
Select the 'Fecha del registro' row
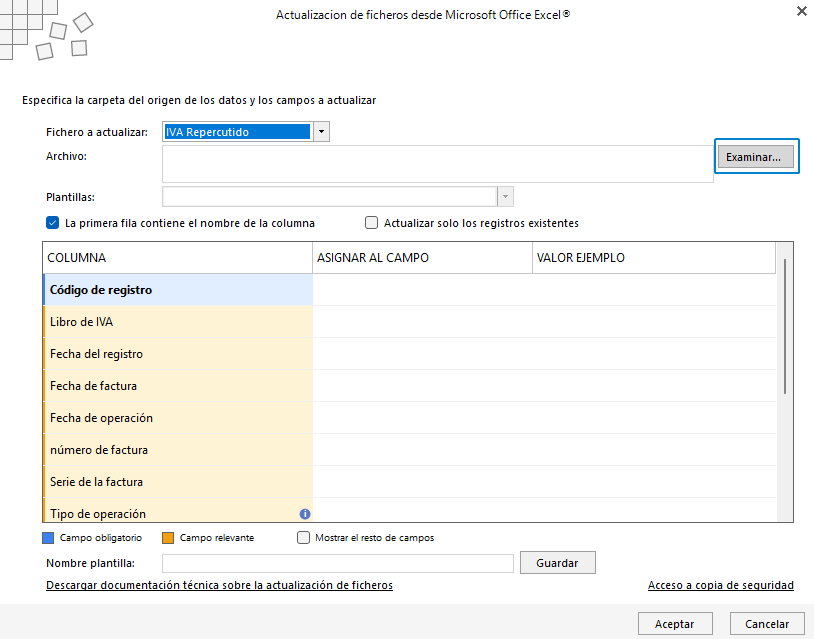[x=410, y=354]
